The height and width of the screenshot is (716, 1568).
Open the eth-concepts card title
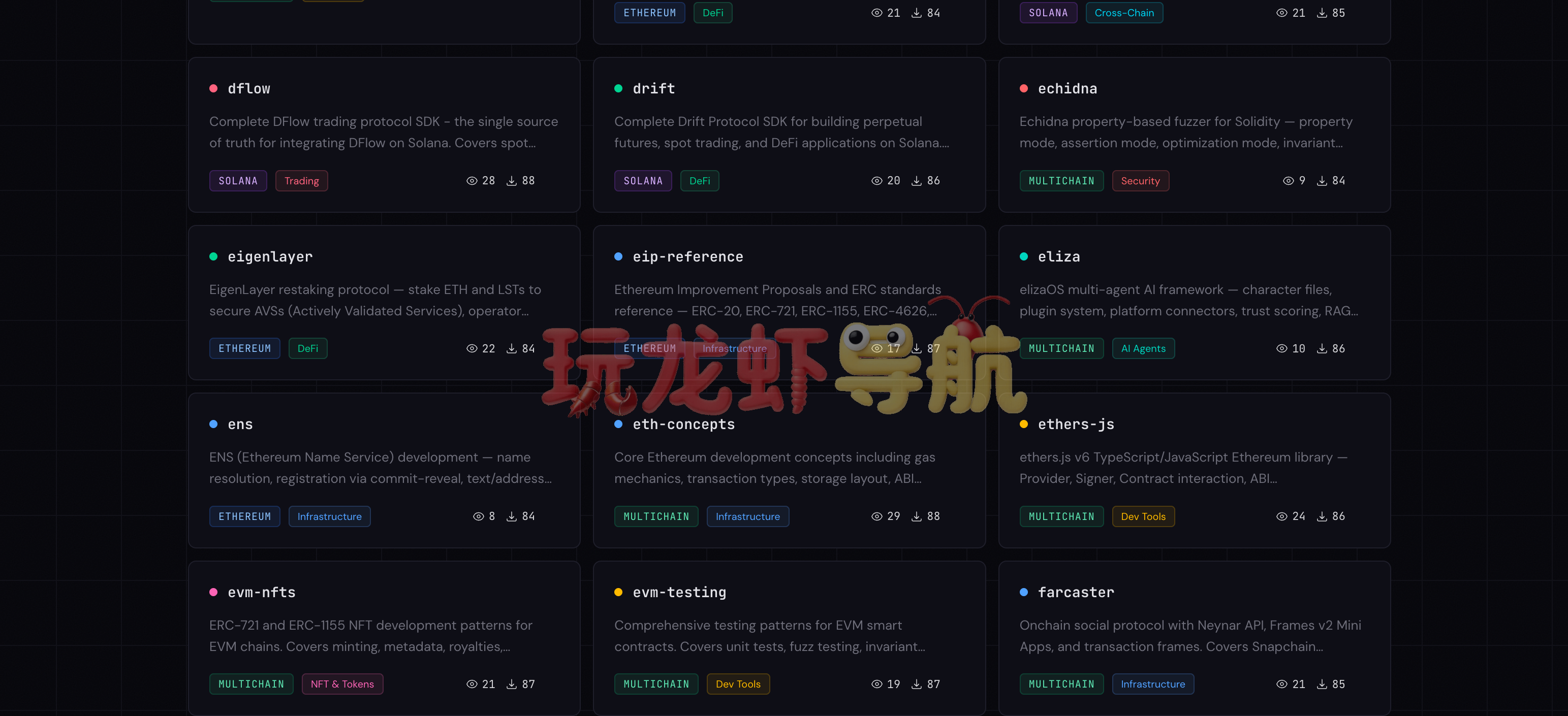pos(683,425)
